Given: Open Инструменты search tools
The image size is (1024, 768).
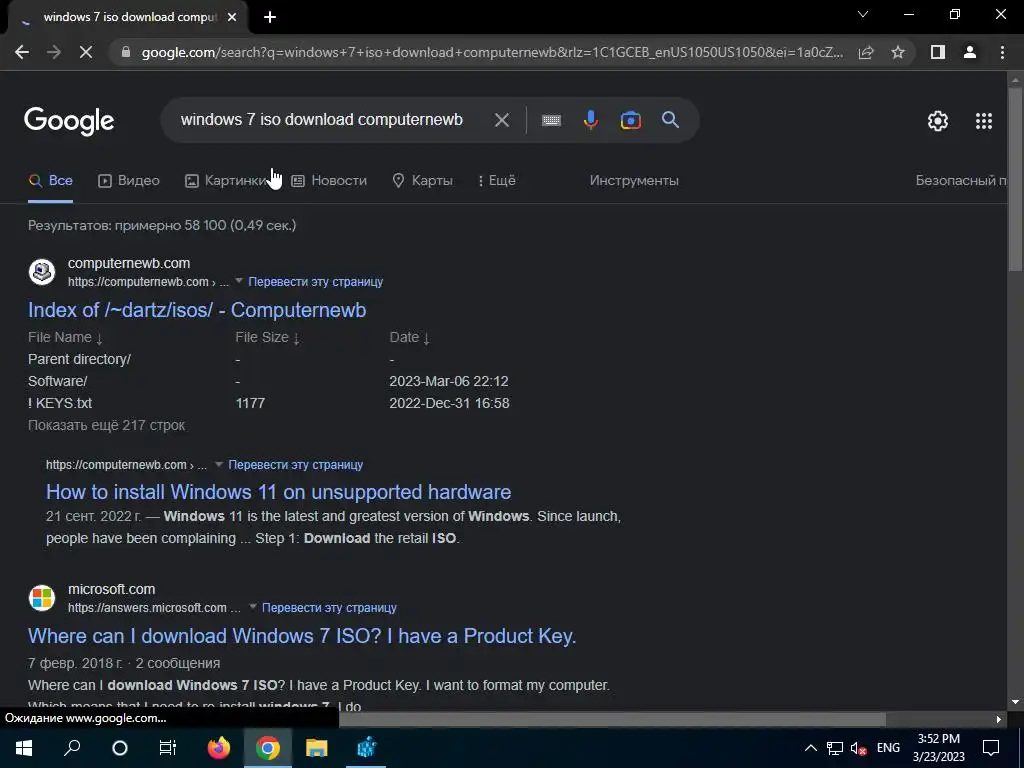Looking at the screenshot, I should tap(634, 180).
